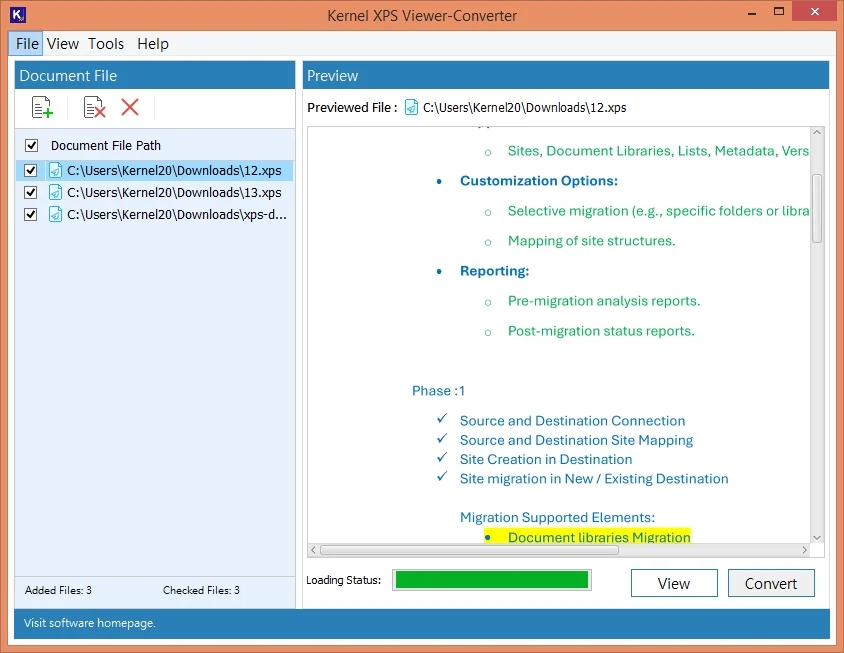Click the Document File Path column header text
This screenshot has height=653, width=844.
[106, 145]
